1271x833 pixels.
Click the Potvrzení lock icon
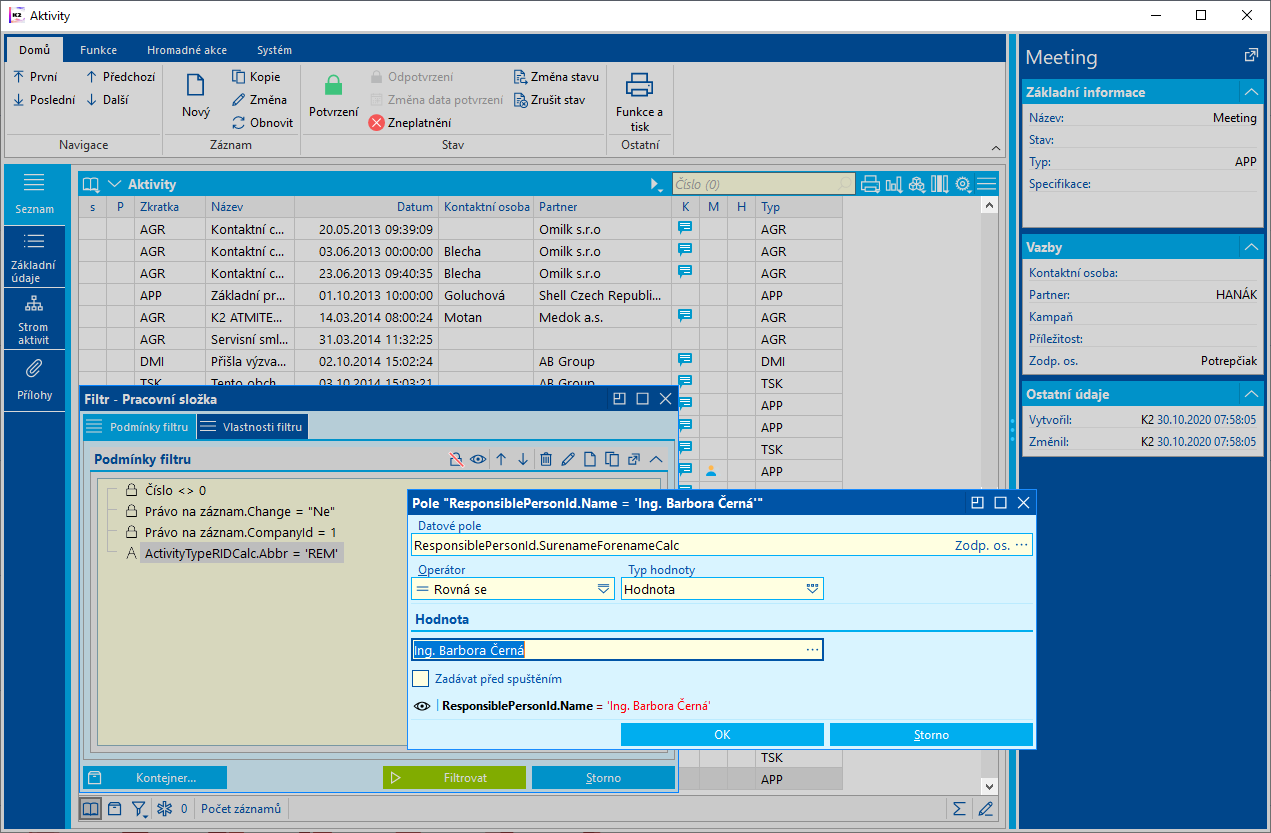point(333,86)
